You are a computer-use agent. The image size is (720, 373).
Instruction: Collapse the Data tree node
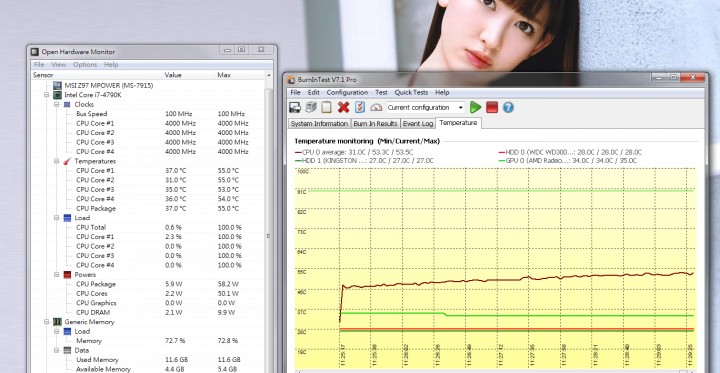56,350
